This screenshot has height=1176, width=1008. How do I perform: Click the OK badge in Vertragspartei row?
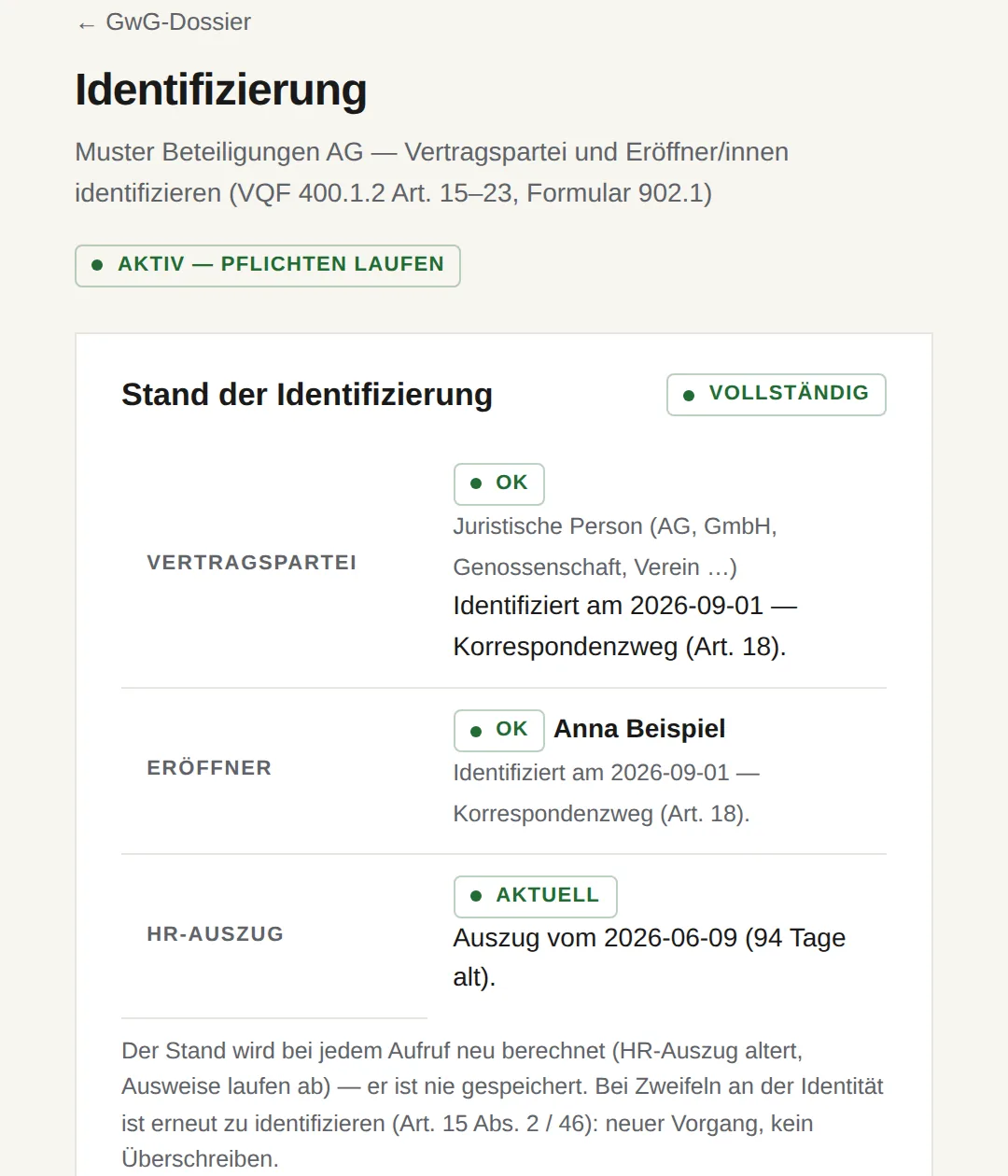[x=499, y=483]
